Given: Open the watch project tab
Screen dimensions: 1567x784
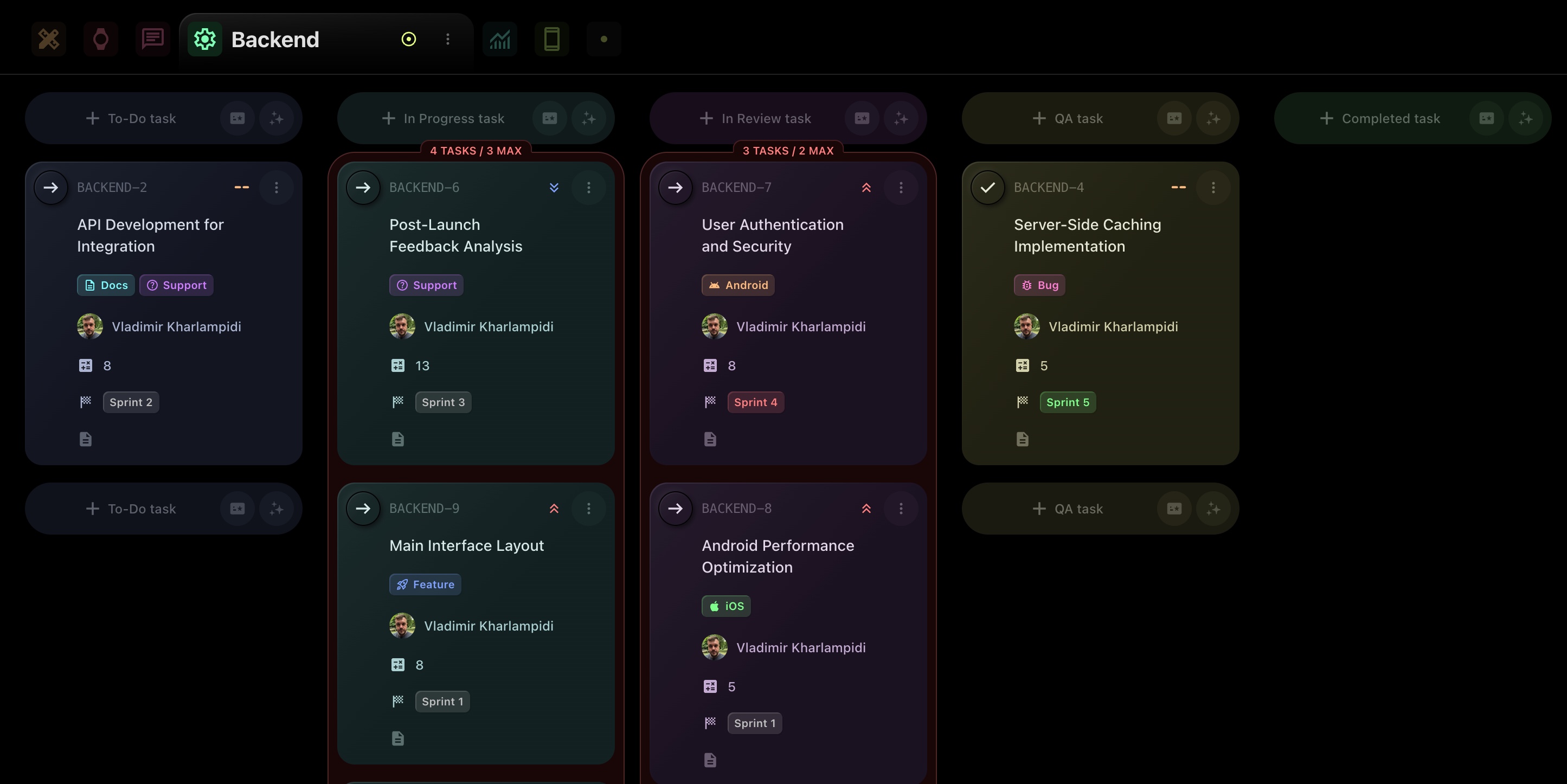Looking at the screenshot, I should pyautogui.click(x=101, y=39).
